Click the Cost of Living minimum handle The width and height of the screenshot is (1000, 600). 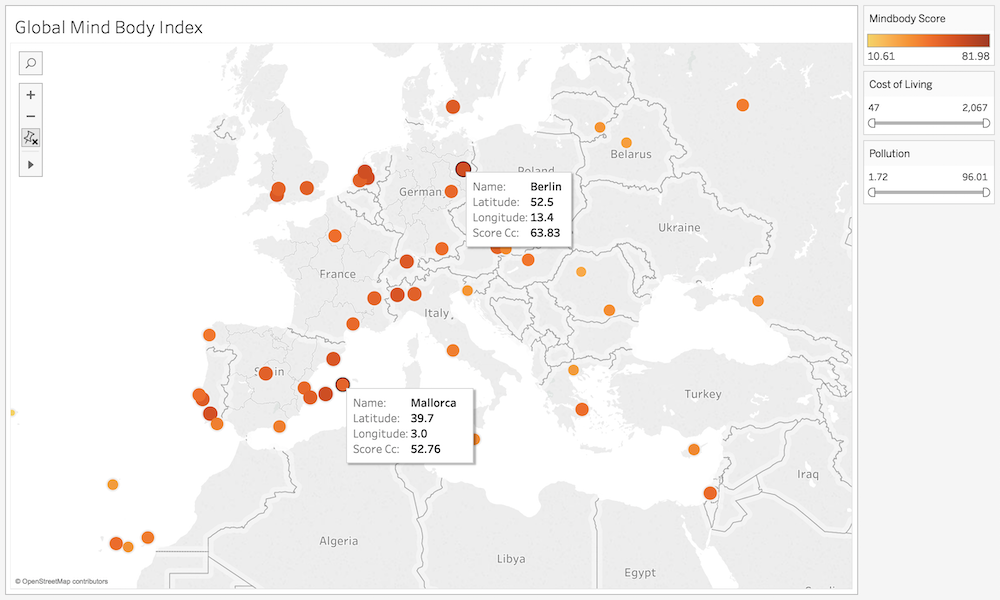tap(873, 122)
